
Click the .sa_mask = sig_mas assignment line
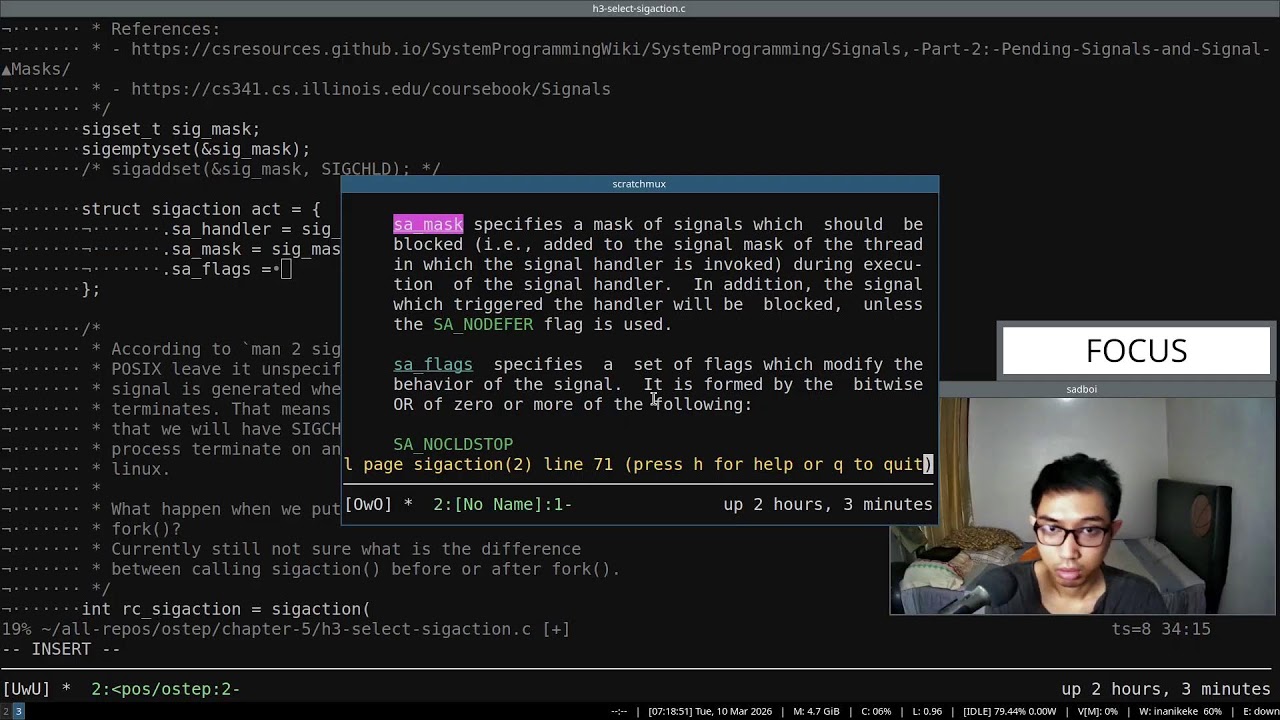(x=251, y=249)
